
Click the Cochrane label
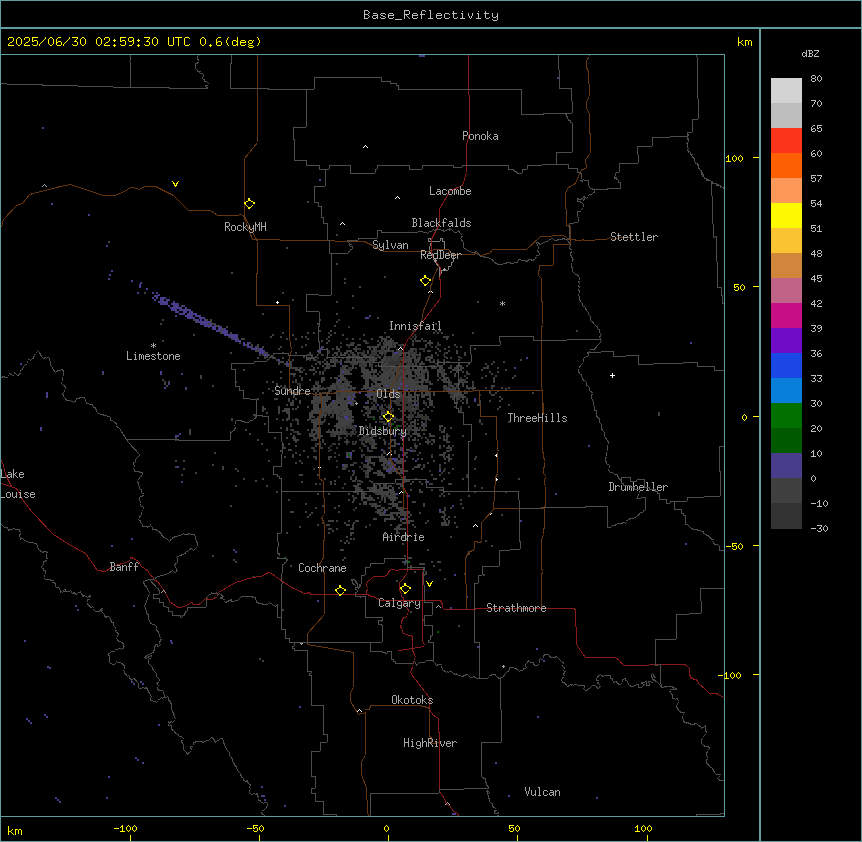322,568
